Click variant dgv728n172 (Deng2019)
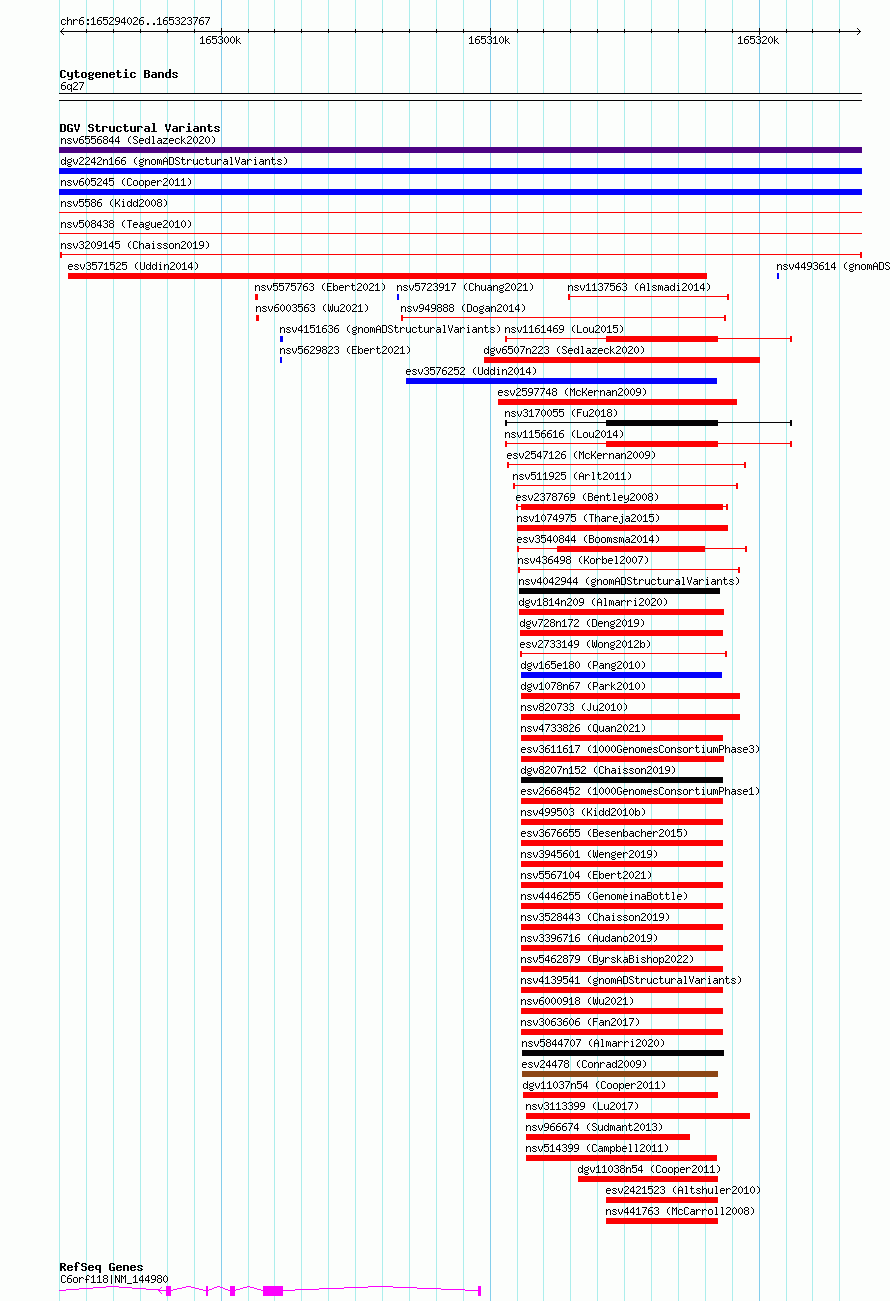890x1301 pixels. coord(582,623)
